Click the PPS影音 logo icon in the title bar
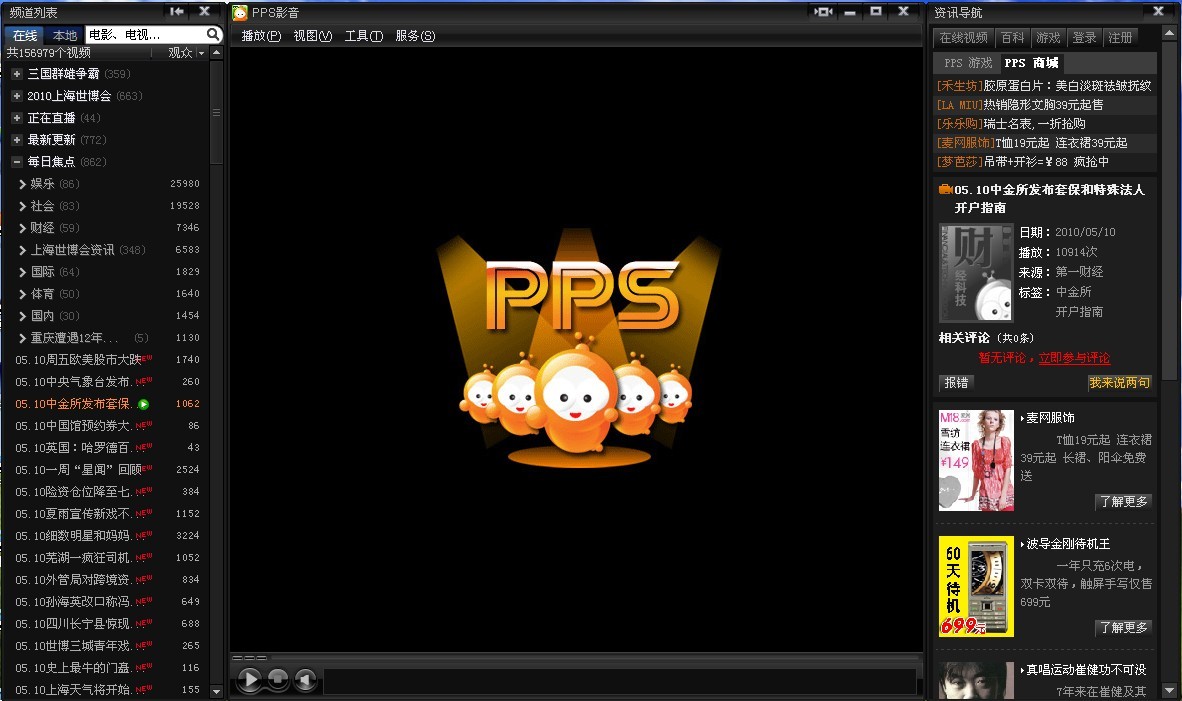 [x=240, y=12]
